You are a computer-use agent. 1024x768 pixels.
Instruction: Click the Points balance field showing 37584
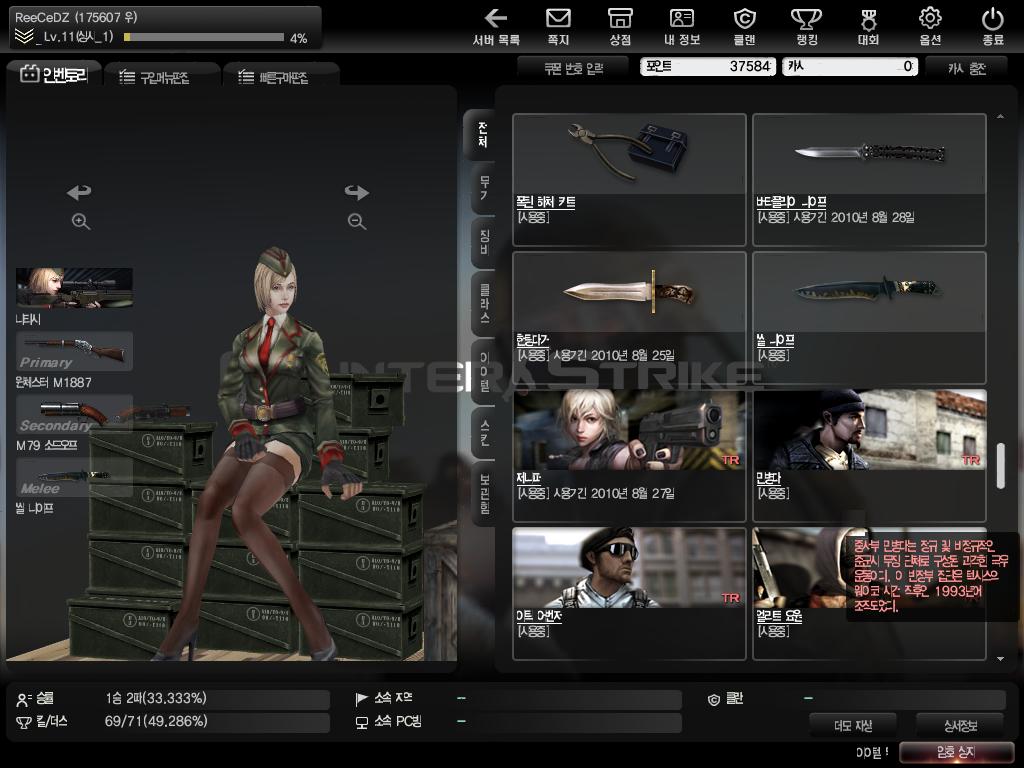point(707,67)
